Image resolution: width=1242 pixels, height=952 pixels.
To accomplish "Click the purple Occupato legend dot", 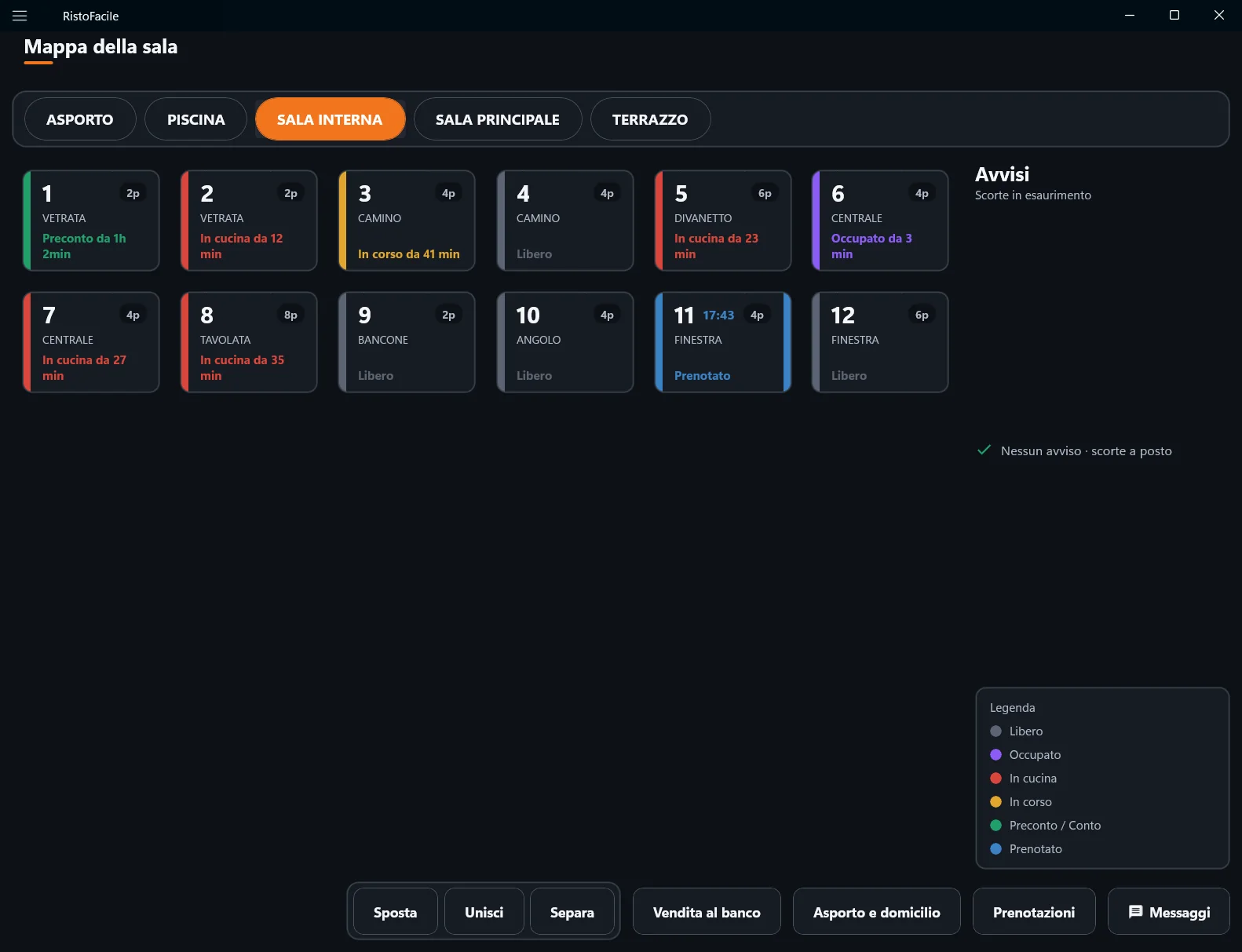I will (x=995, y=754).
